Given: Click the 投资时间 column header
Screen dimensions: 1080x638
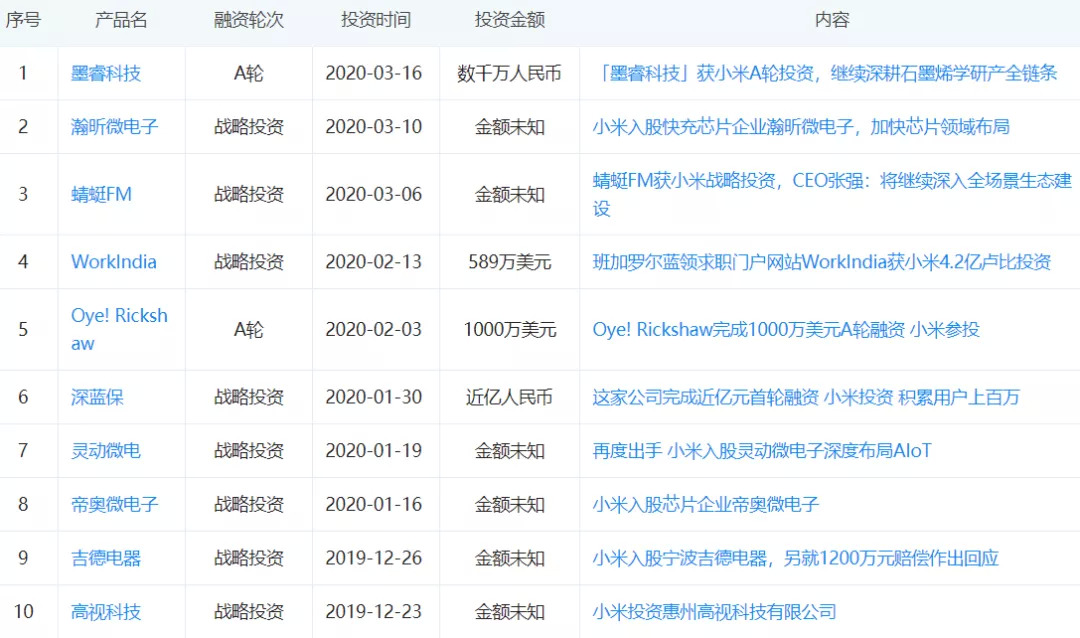Looking at the screenshot, I should pos(376,20).
